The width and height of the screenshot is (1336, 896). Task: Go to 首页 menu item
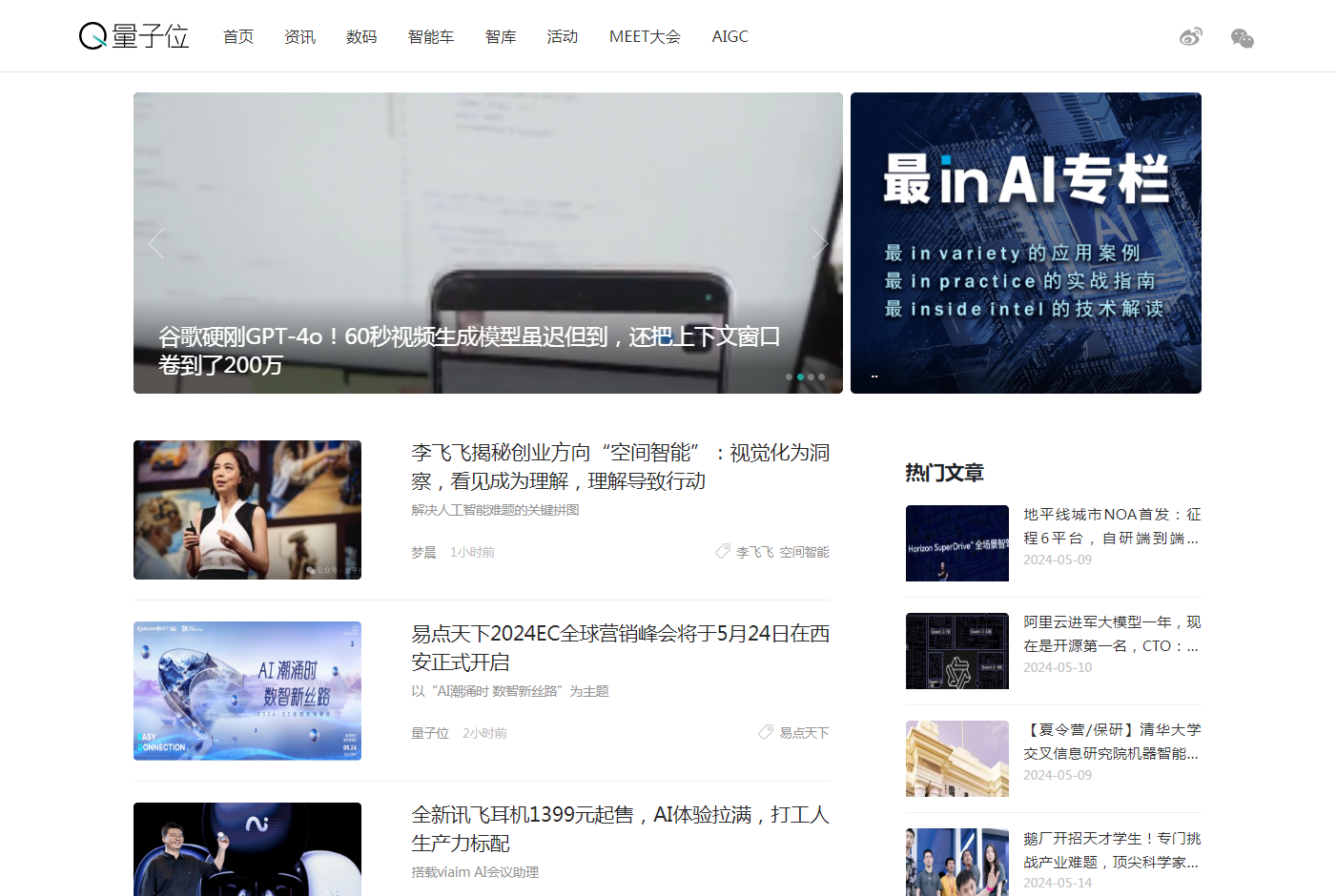coord(238,36)
